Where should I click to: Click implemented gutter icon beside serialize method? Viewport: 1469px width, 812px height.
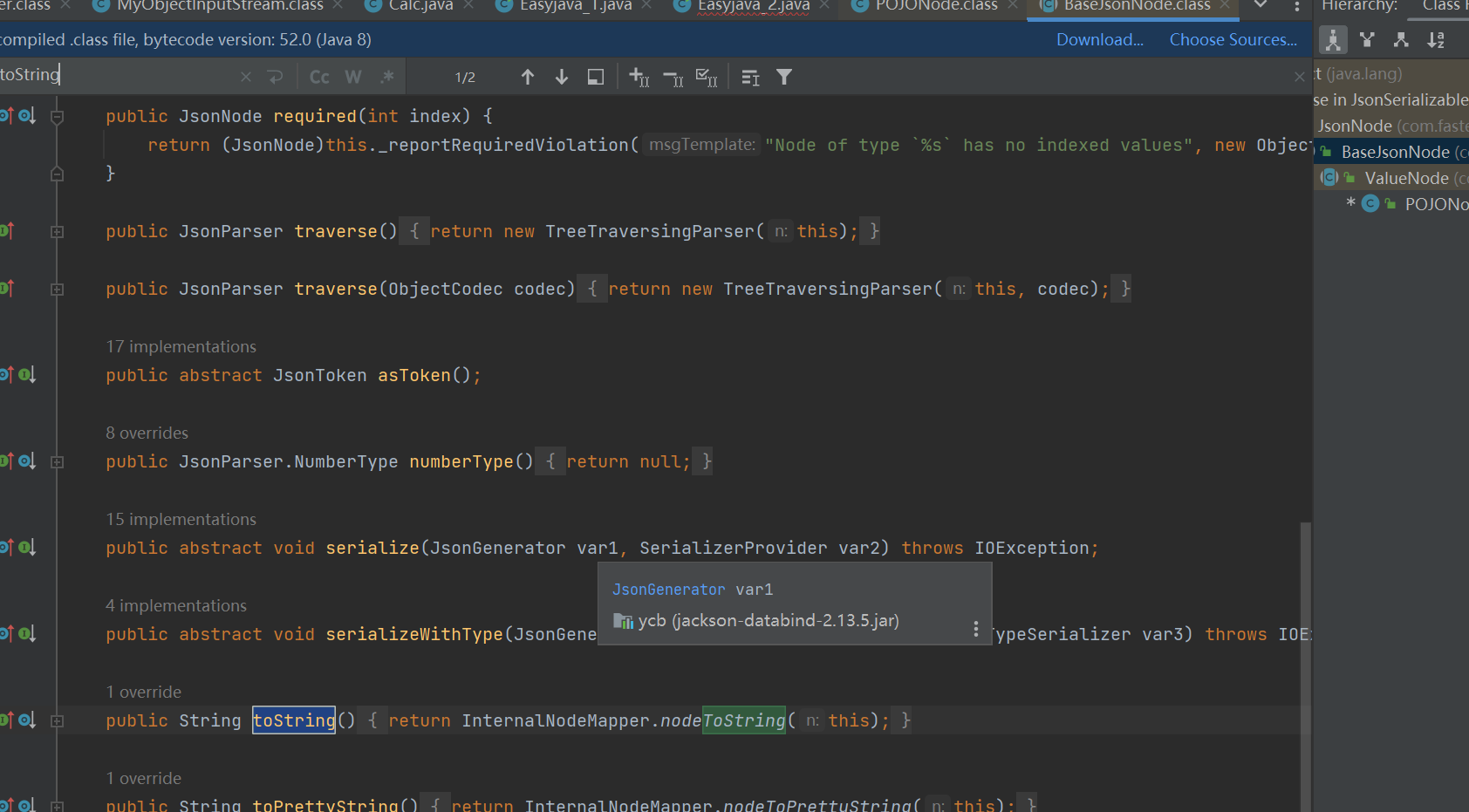(x=27, y=547)
